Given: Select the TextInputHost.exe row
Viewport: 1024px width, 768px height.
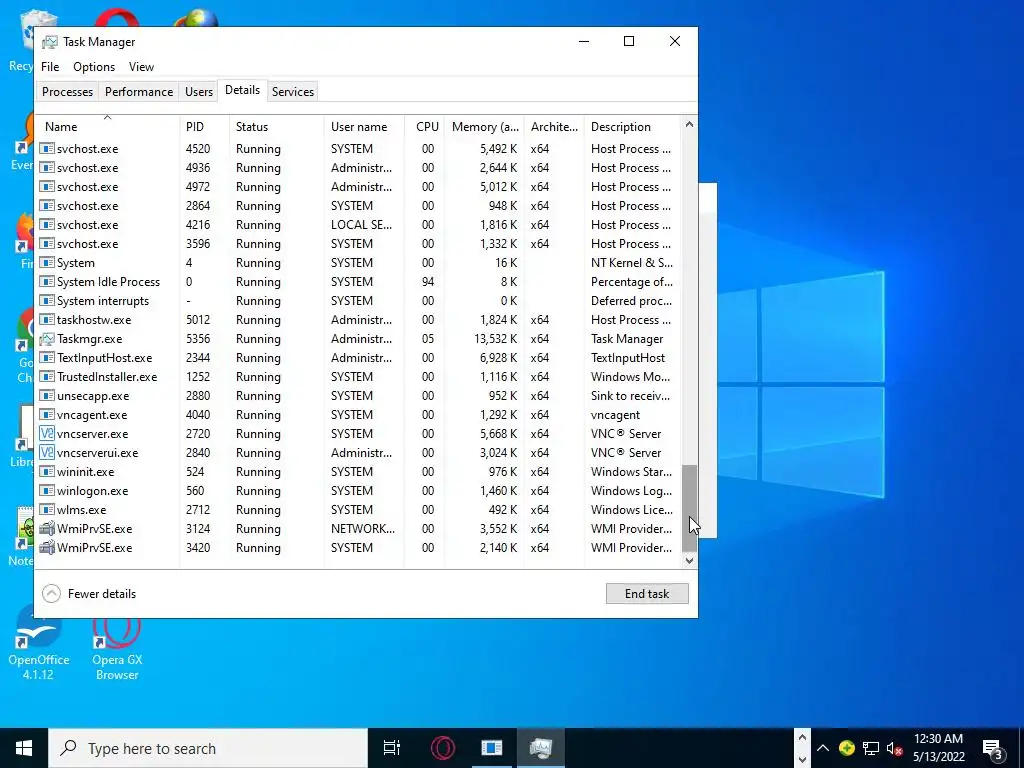Looking at the screenshot, I should pyautogui.click(x=359, y=358).
